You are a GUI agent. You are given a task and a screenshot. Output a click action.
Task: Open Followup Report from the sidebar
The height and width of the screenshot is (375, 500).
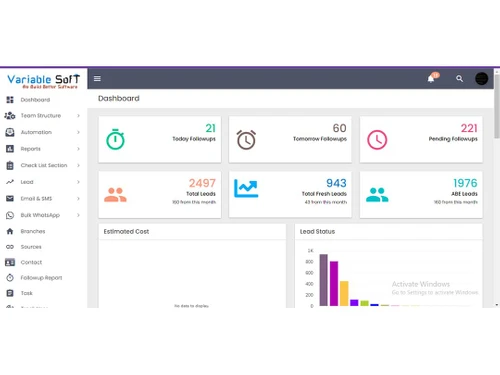(41, 278)
